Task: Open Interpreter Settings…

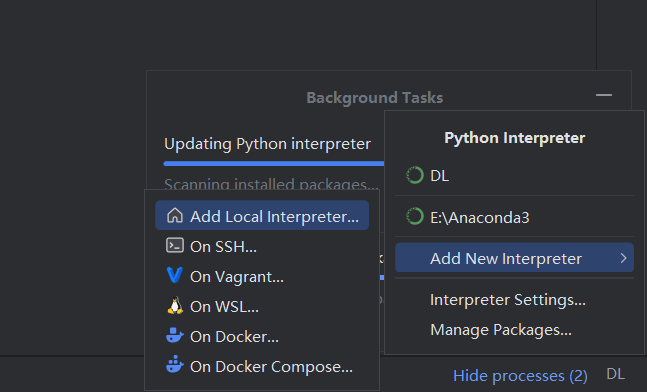Action: click(x=508, y=300)
